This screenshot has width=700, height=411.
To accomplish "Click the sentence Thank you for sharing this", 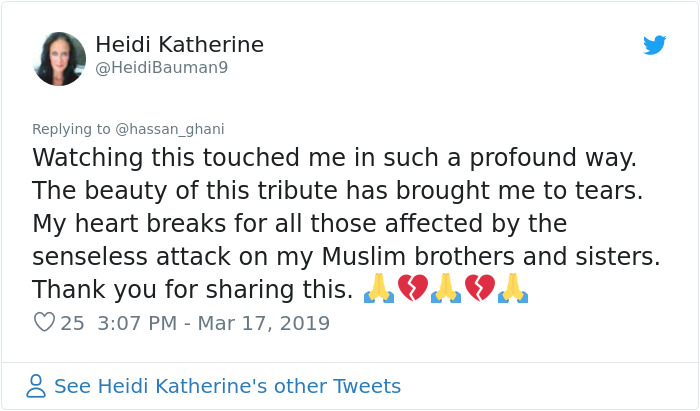I will coord(193,290).
